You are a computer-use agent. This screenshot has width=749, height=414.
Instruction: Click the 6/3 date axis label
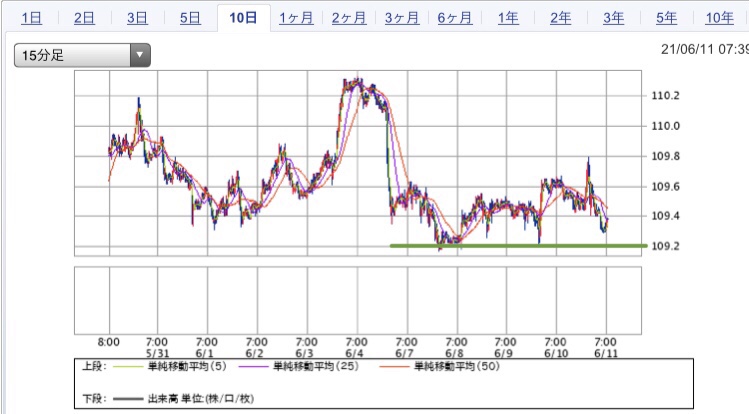tap(304, 354)
